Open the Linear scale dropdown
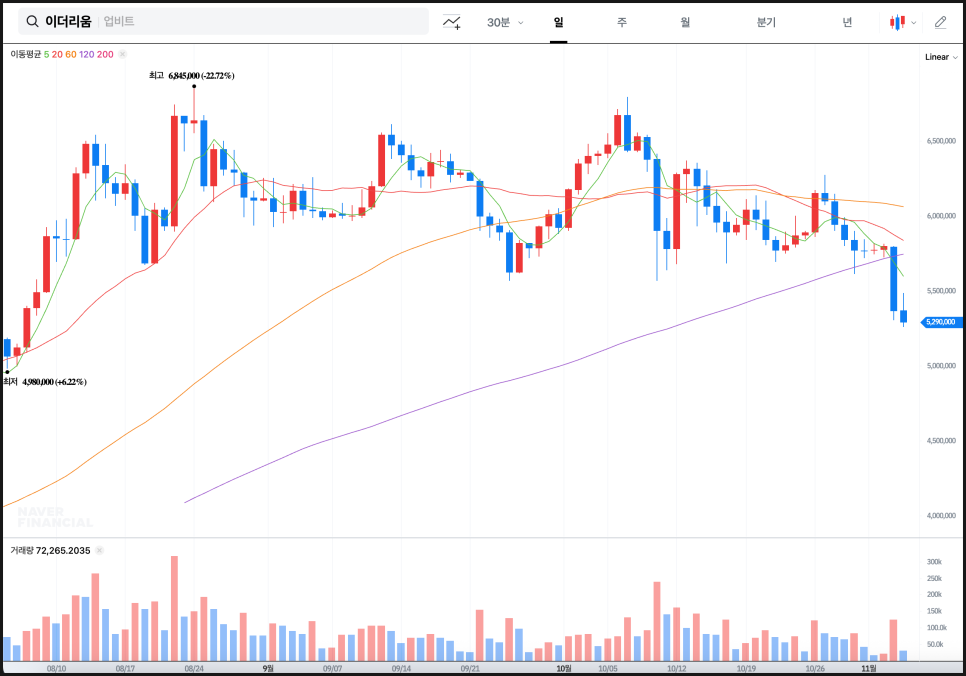This screenshot has width=966, height=676. coord(941,57)
